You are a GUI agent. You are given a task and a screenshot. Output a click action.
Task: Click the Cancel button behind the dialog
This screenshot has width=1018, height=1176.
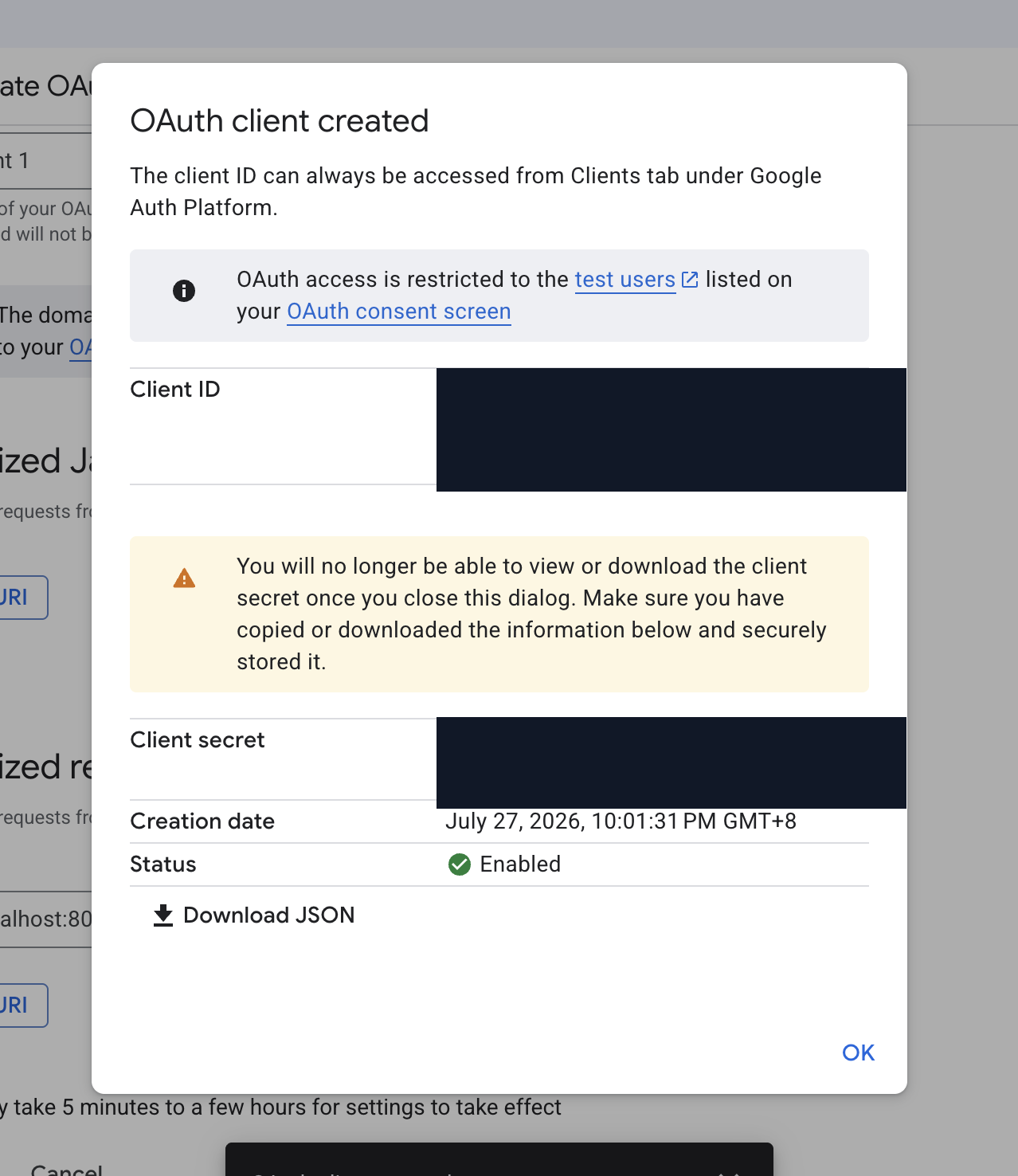pyautogui.click(x=67, y=1170)
